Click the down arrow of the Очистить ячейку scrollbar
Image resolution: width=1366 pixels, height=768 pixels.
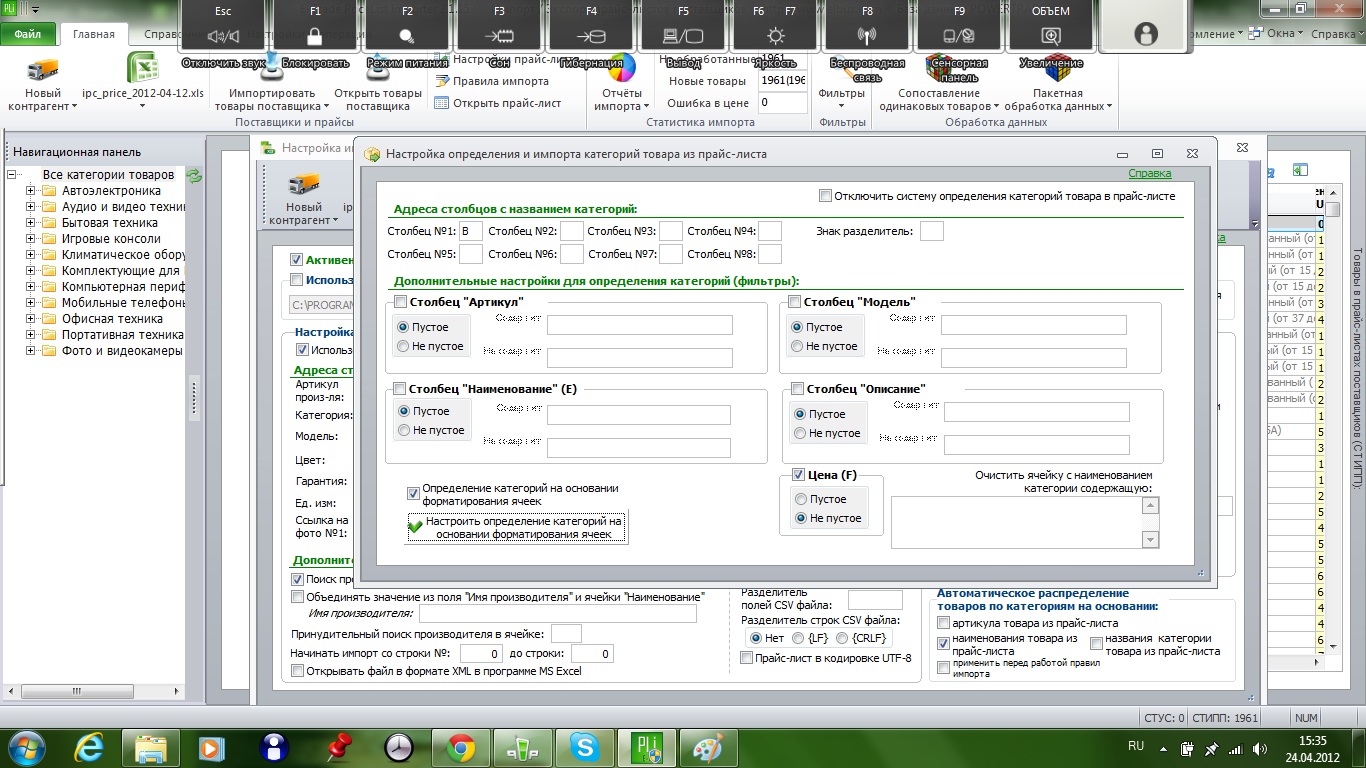1150,540
